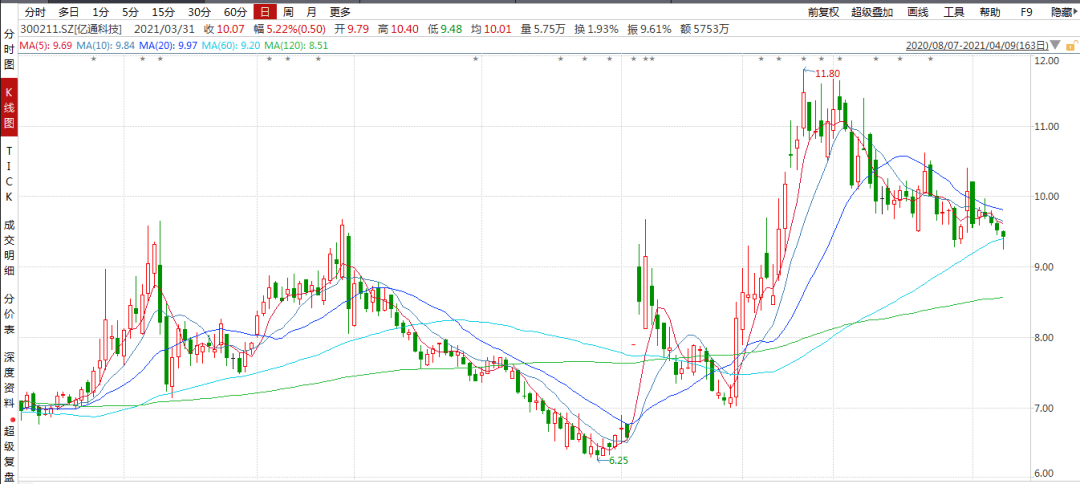Choose the 1分 one-minute period

pos(100,12)
